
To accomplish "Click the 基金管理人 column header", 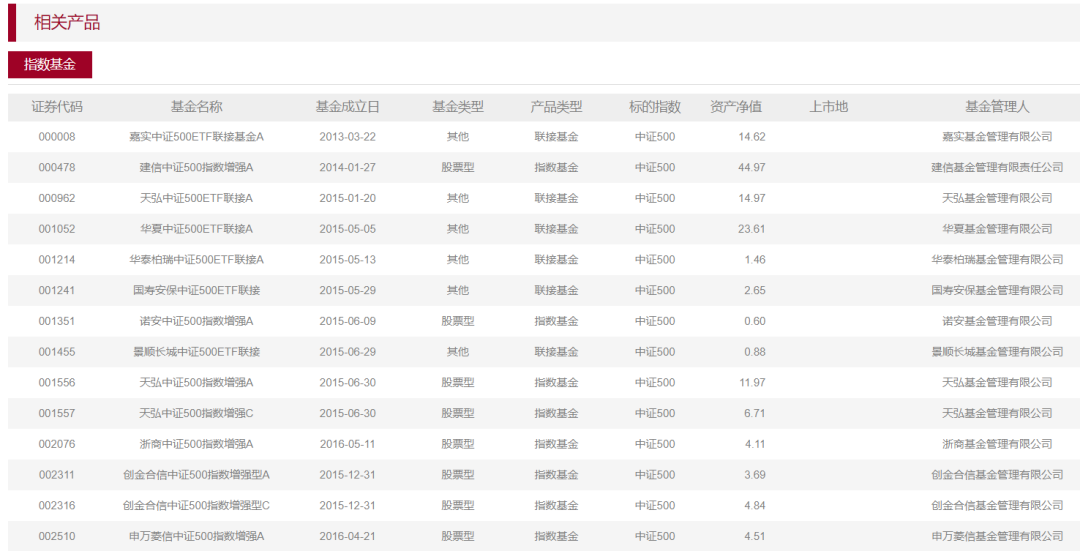I will [x=997, y=107].
